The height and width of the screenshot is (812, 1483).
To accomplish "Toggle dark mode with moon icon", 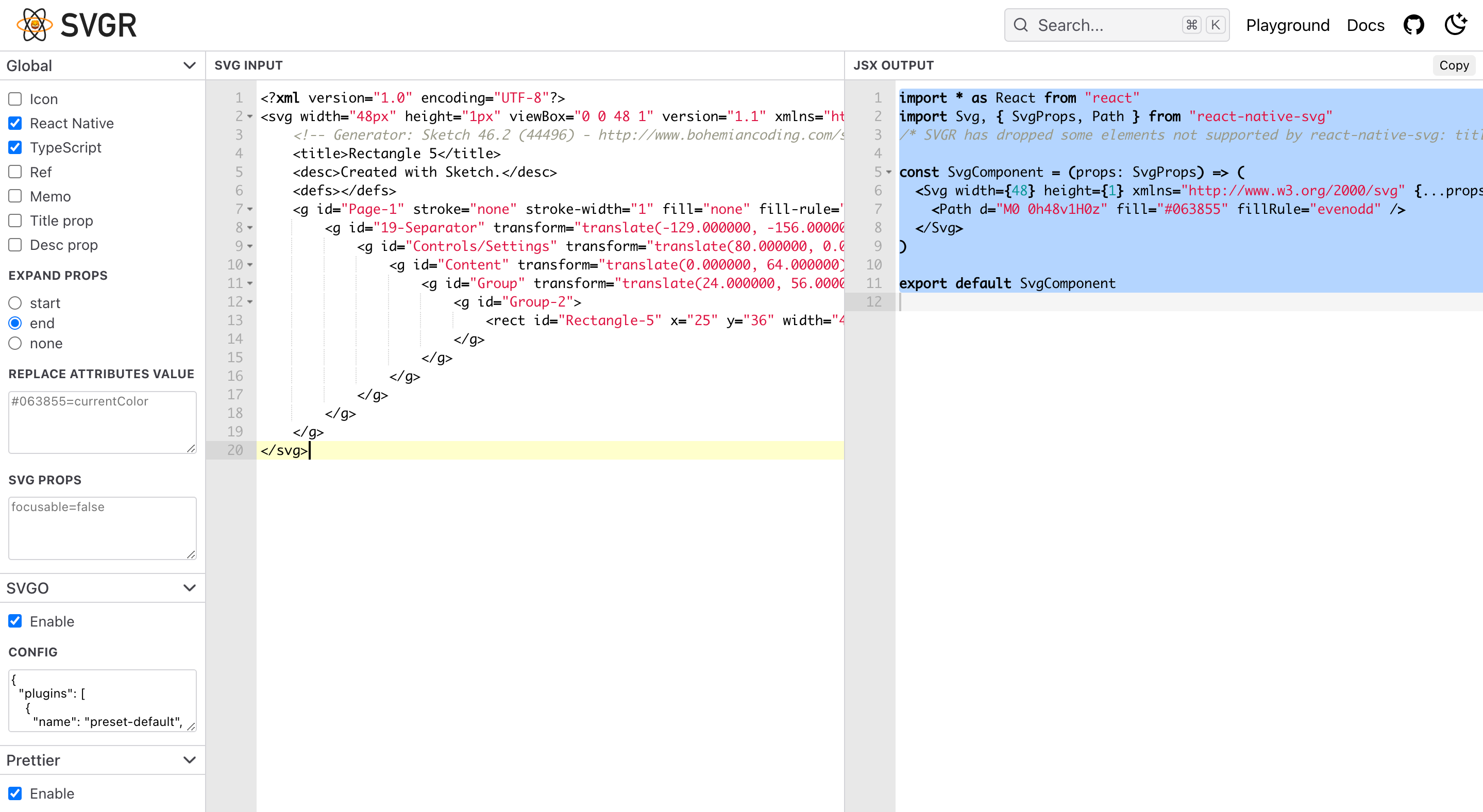I will point(1455,25).
